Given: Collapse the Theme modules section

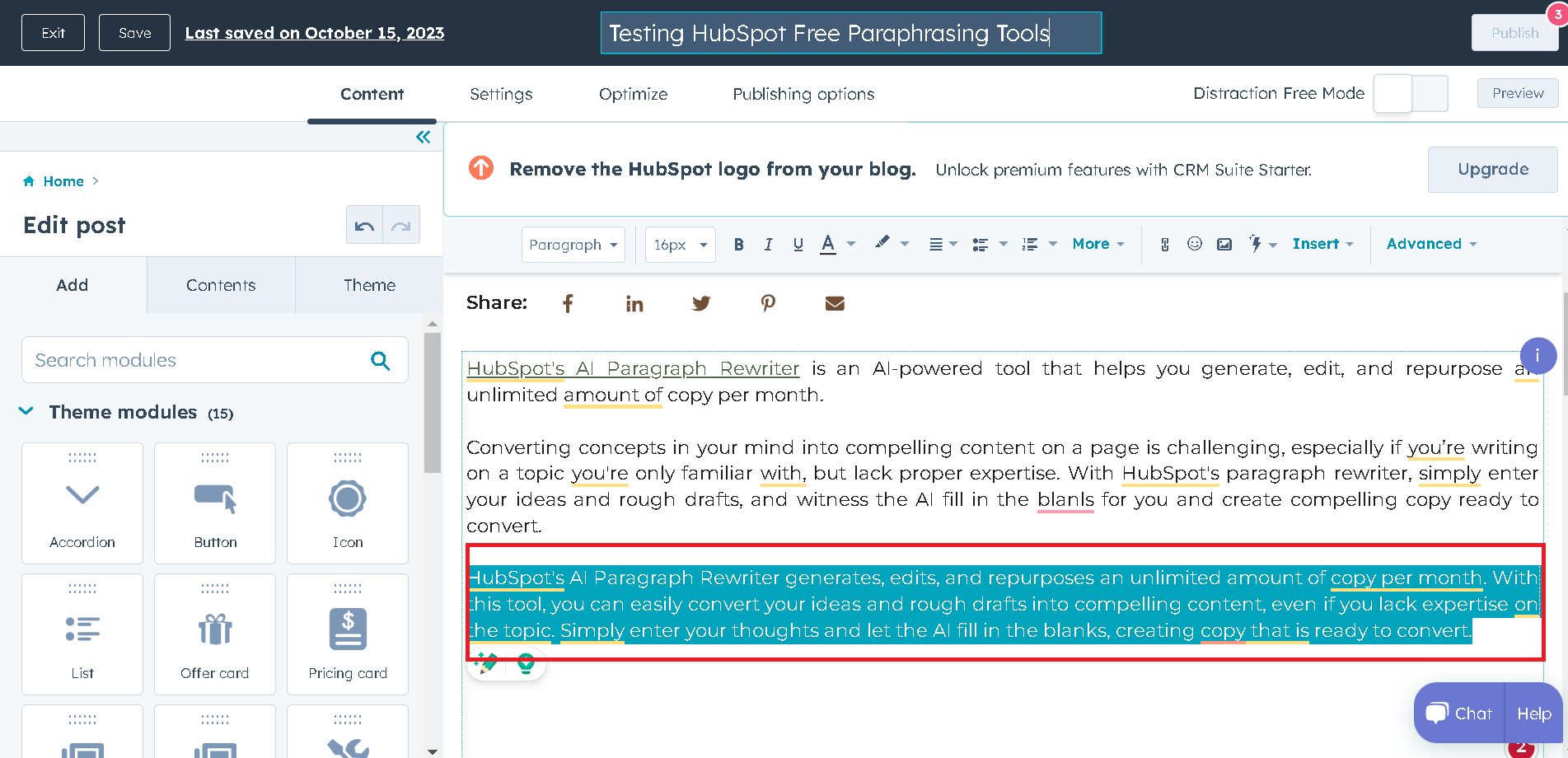Looking at the screenshot, I should [26, 411].
